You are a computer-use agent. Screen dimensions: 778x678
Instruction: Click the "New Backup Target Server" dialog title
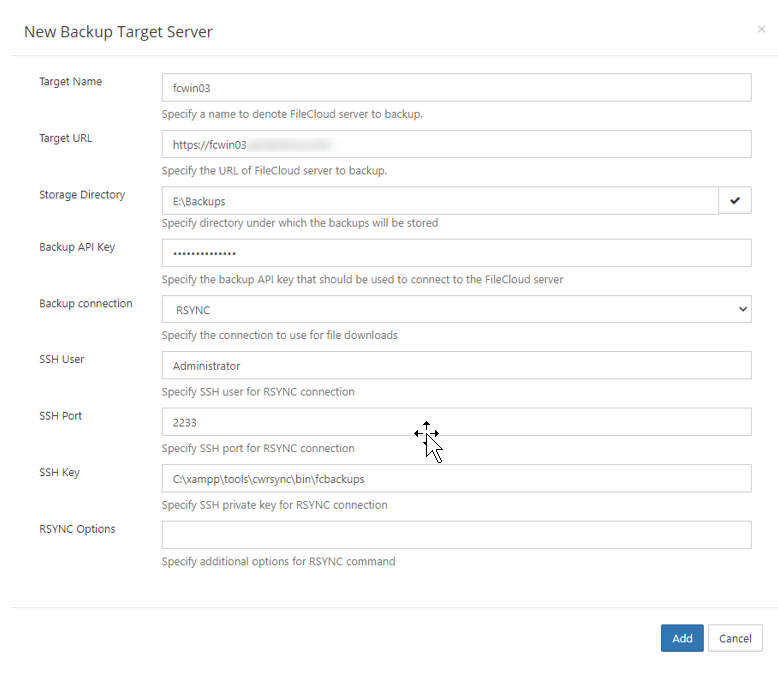click(x=118, y=32)
